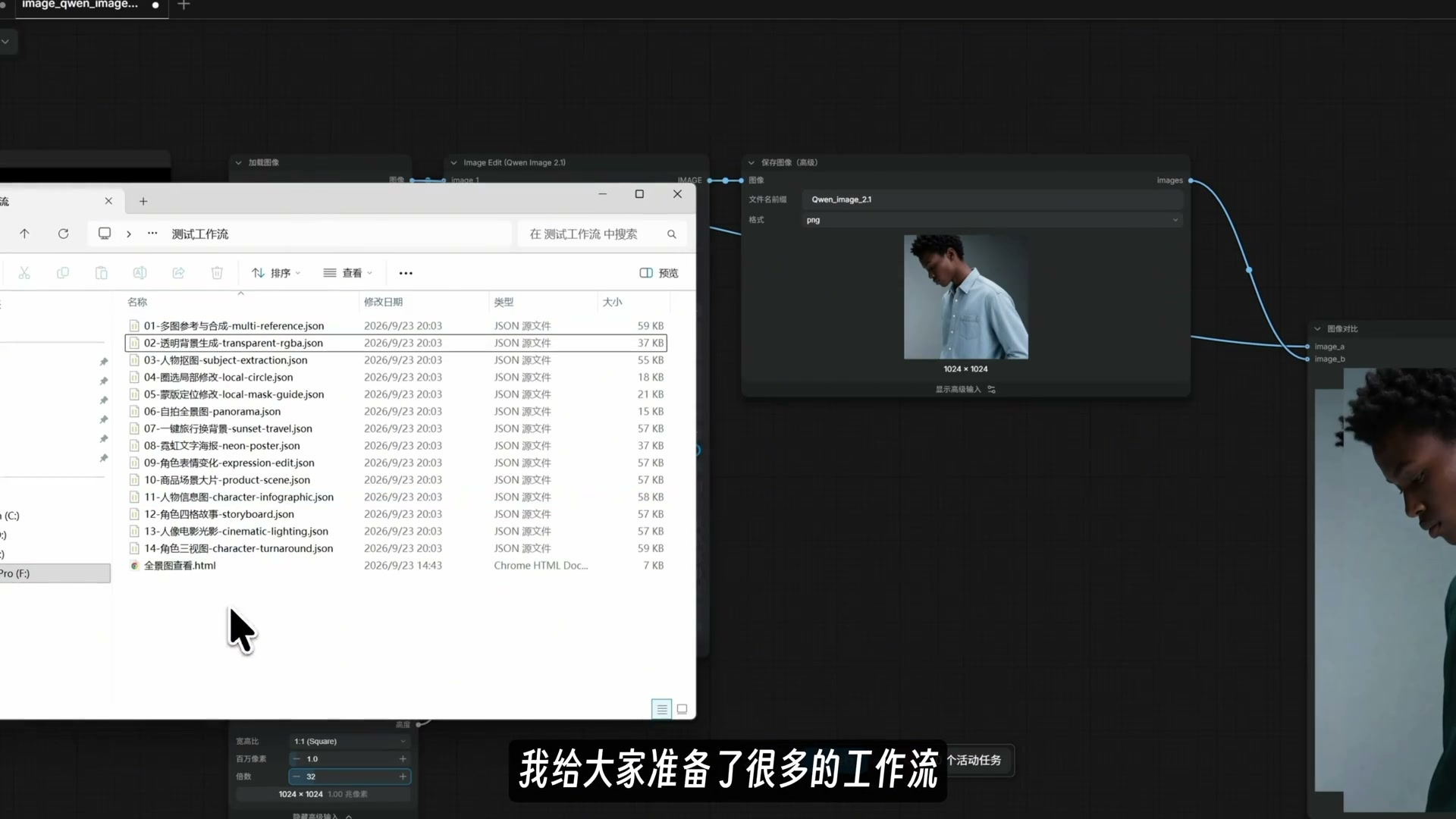Click the saved image thumbnail preview
1456x819 pixels.
[x=966, y=297]
